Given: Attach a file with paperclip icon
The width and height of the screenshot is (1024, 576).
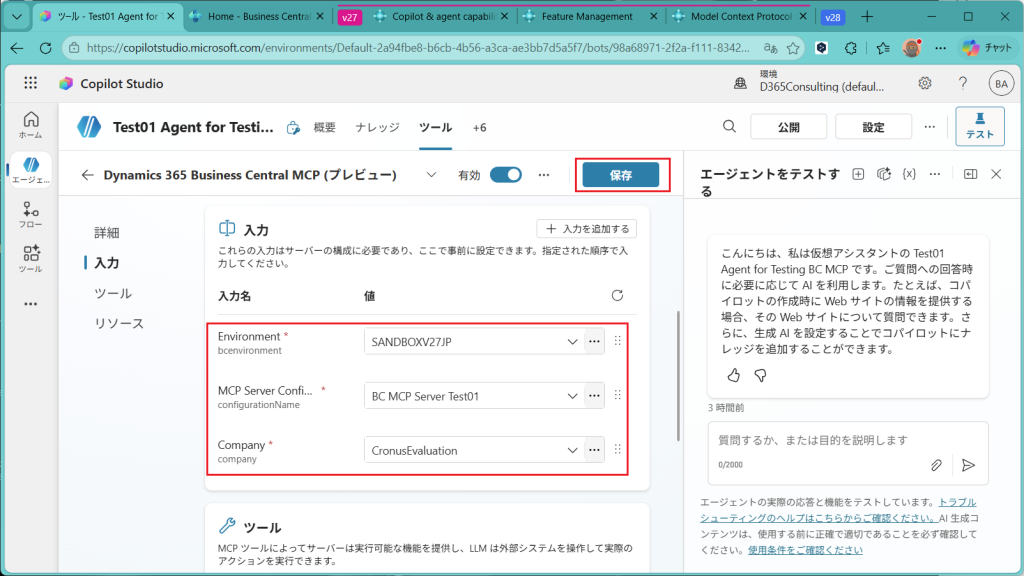Looking at the screenshot, I should 937,465.
